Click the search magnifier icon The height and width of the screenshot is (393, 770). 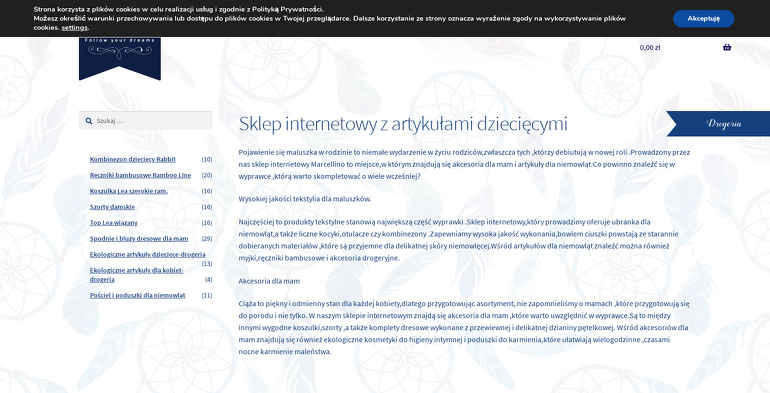pos(88,121)
